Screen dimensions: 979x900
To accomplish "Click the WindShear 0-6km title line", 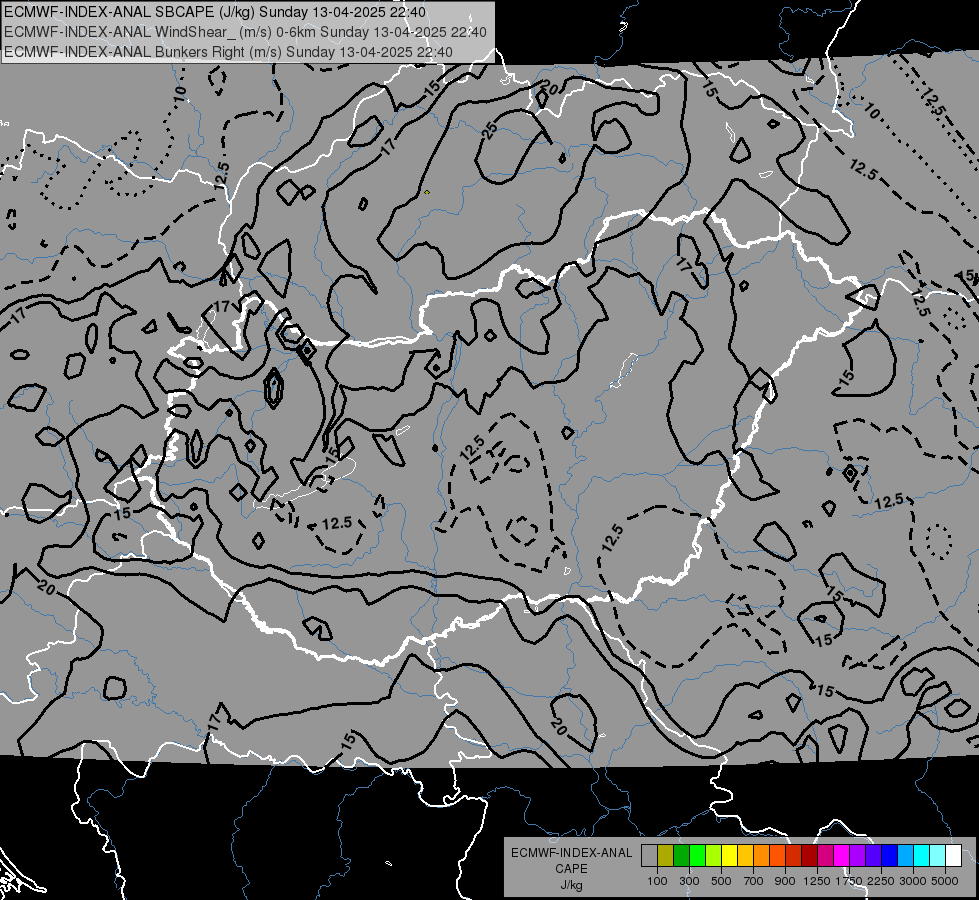I will point(245,32).
